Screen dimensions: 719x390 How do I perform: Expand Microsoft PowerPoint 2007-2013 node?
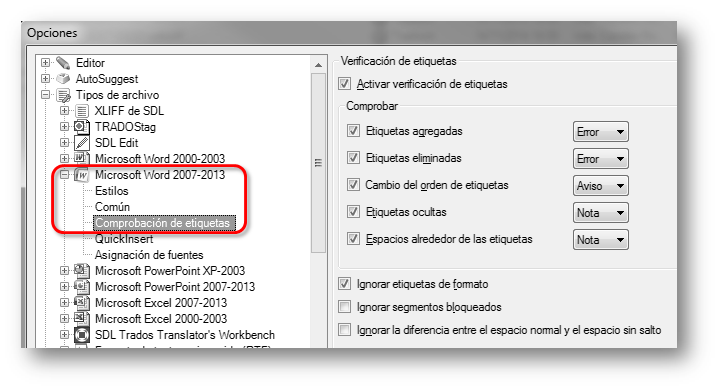64,286
